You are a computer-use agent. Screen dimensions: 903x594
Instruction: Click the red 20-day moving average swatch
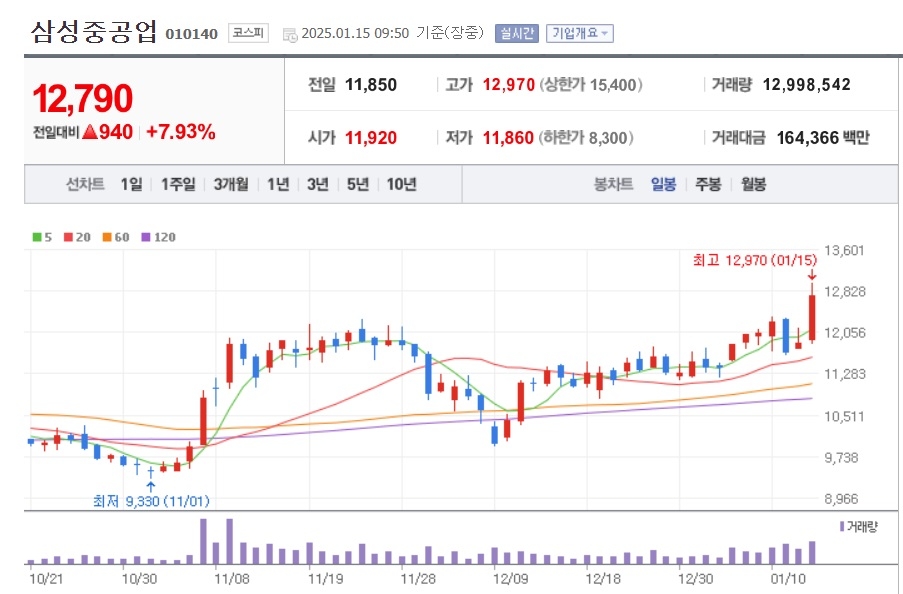coord(69,237)
